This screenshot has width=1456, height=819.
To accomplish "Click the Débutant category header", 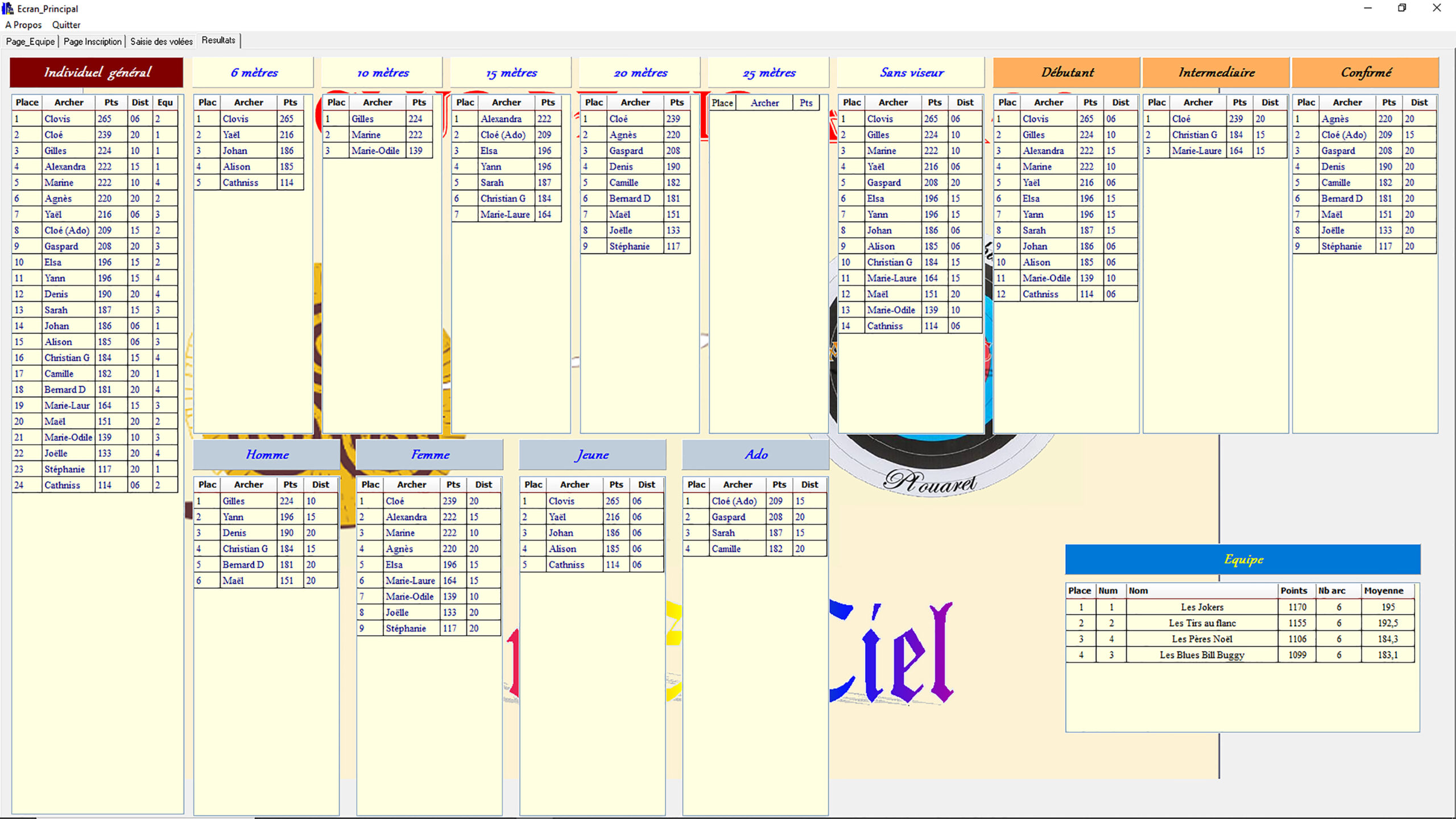I will point(1066,73).
